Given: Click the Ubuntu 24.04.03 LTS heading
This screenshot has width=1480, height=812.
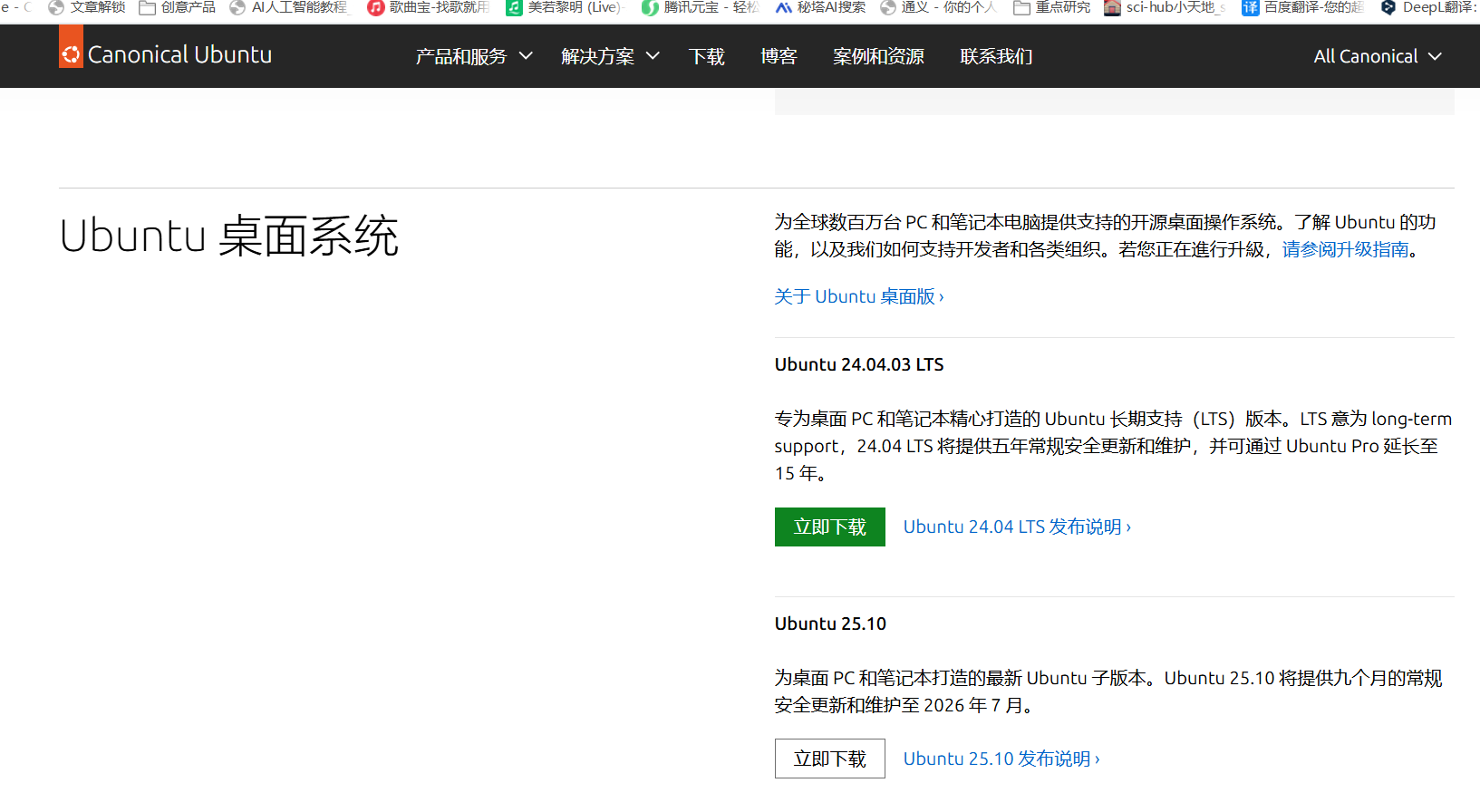Looking at the screenshot, I should [x=859, y=364].
